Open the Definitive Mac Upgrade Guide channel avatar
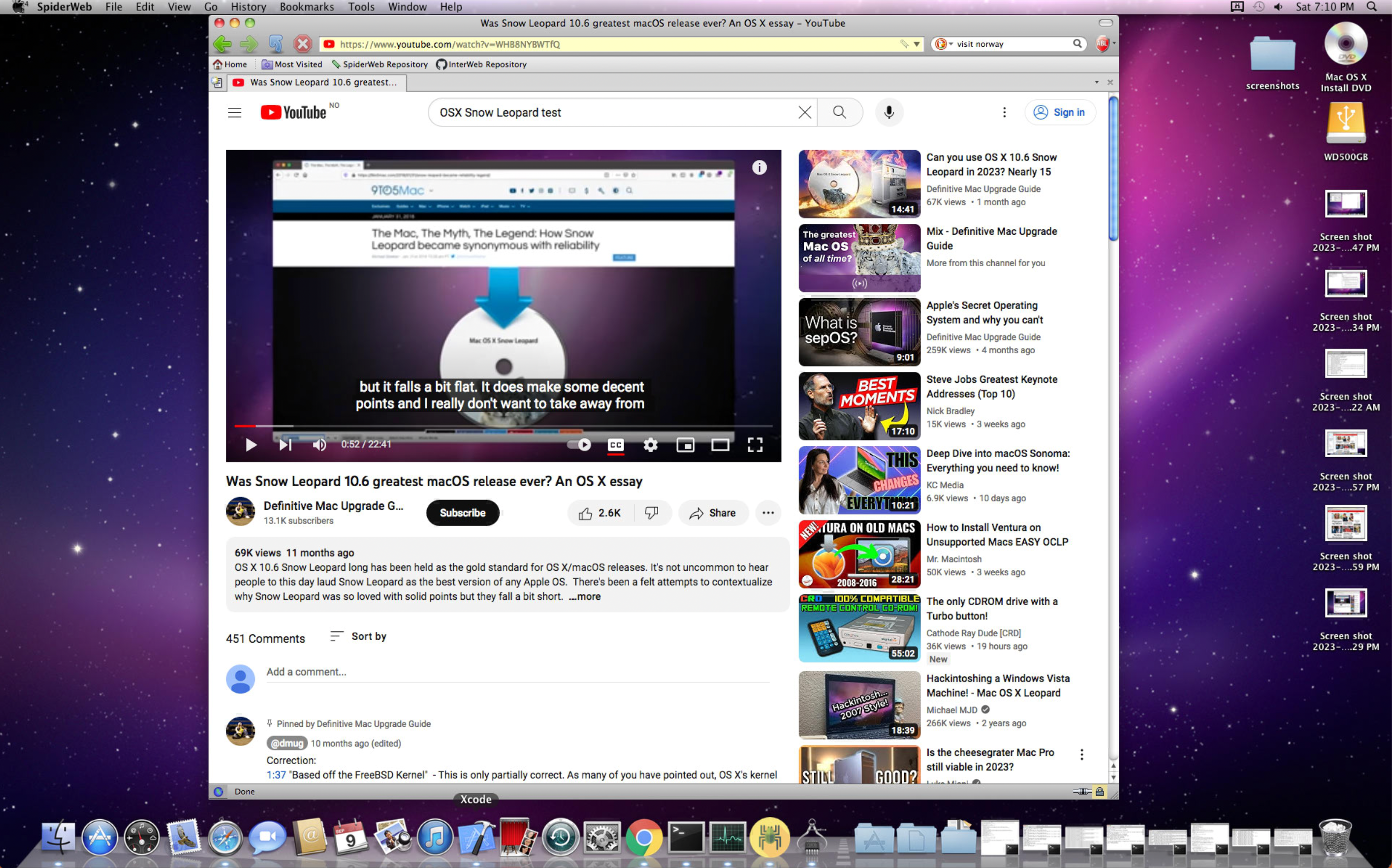Image resolution: width=1392 pixels, height=868 pixels. [x=240, y=511]
